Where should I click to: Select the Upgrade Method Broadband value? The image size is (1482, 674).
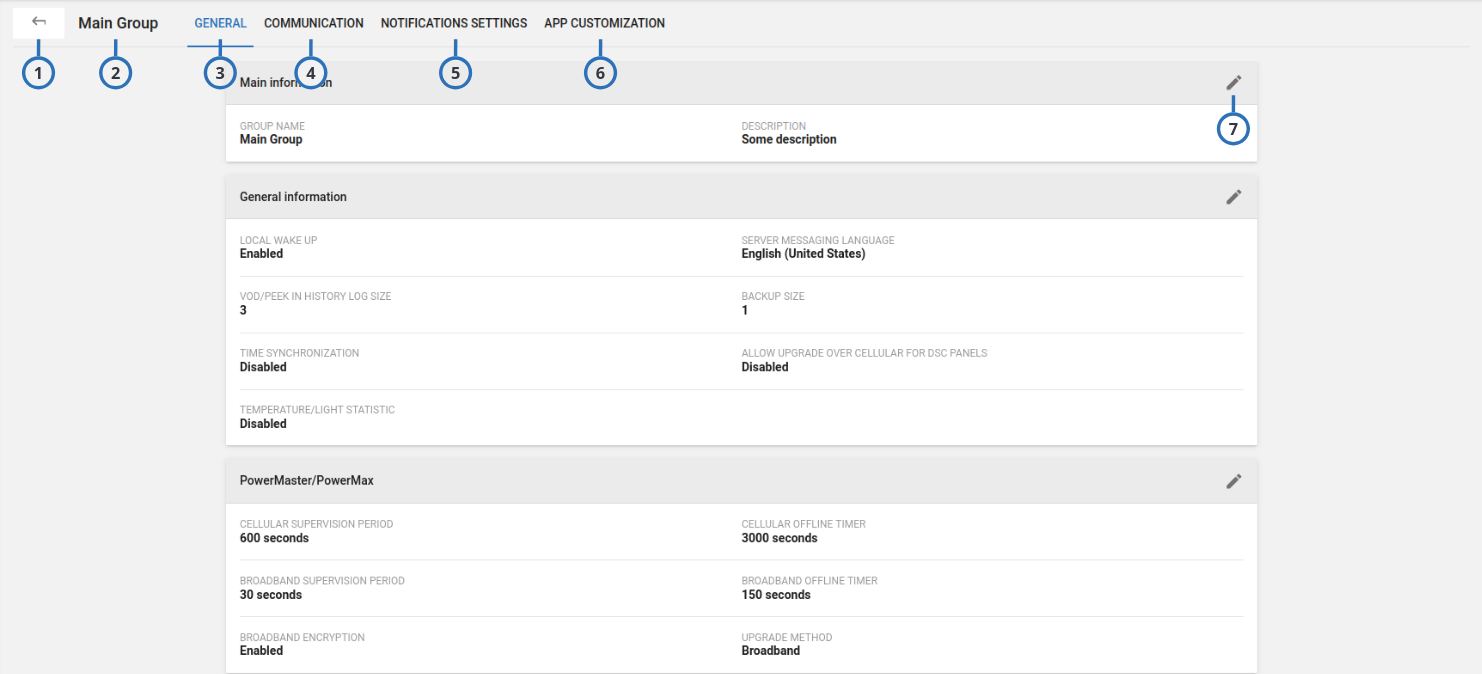pyautogui.click(x=770, y=651)
